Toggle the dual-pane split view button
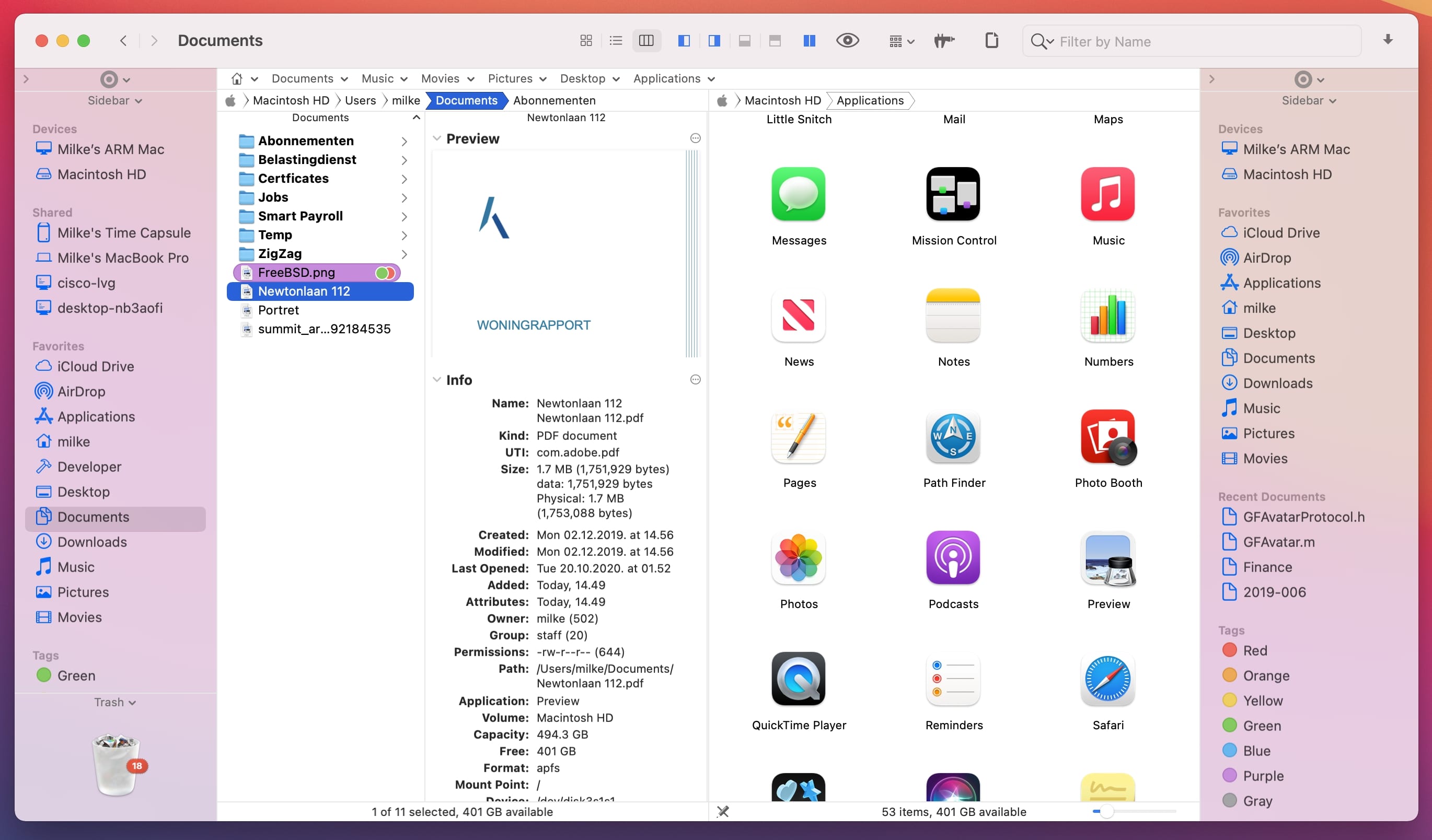 click(x=809, y=40)
